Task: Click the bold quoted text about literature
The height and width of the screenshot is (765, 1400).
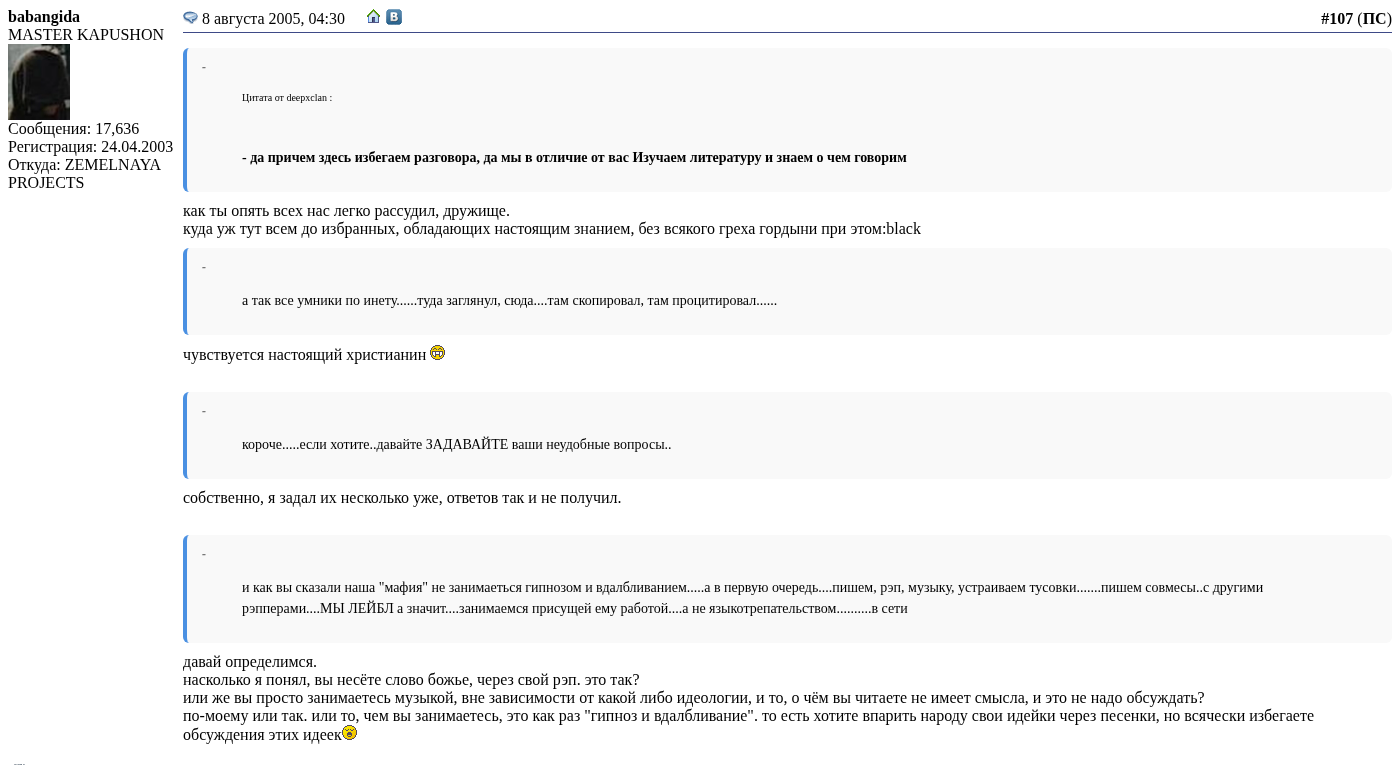Action: tap(574, 158)
